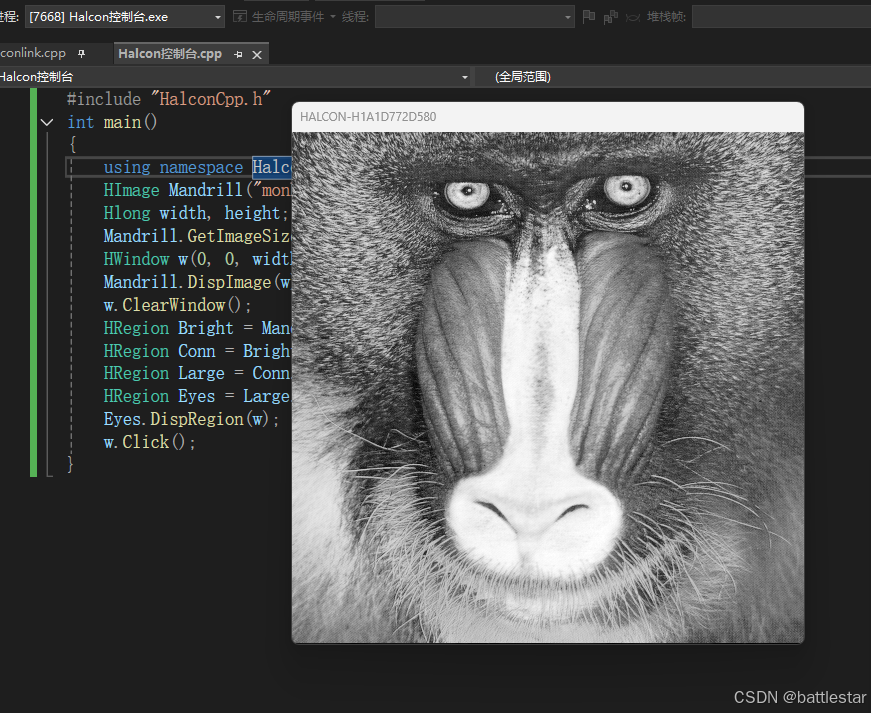Open the process dropdown showing Halcon控制台.exe
This screenshot has height=713, width=871.
pos(124,17)
